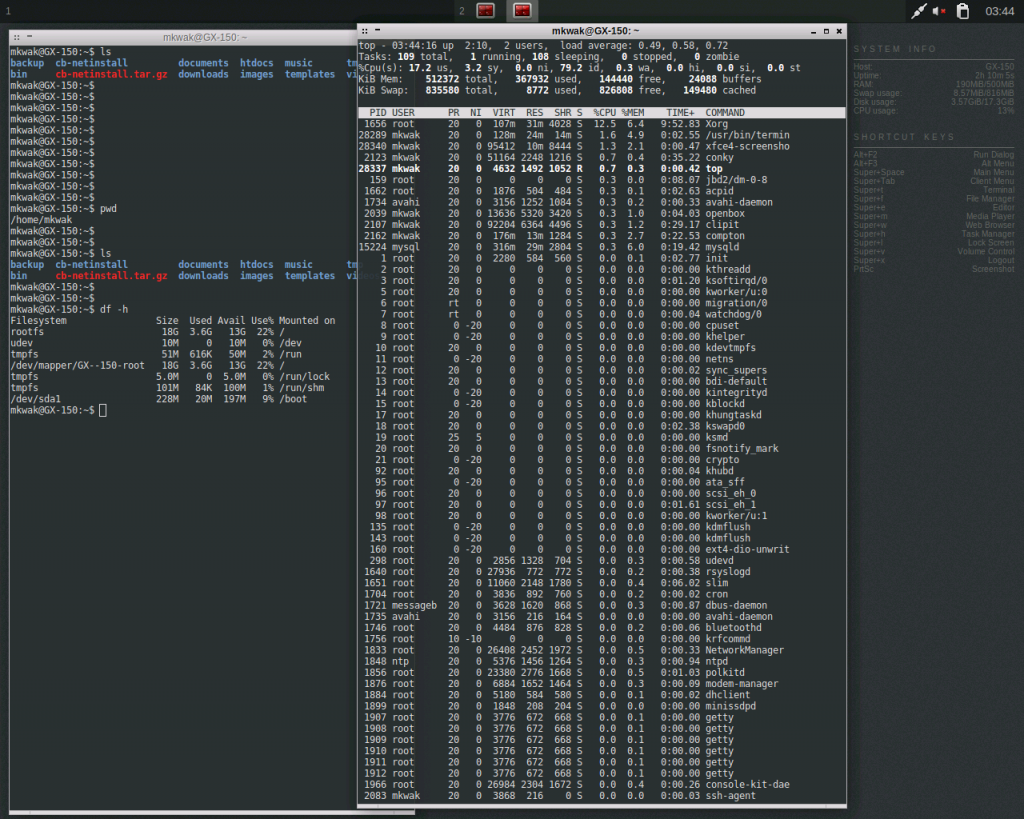
Task: Click the "Lock Screen" shortcut entry
Action: click(x=991, y=243)
